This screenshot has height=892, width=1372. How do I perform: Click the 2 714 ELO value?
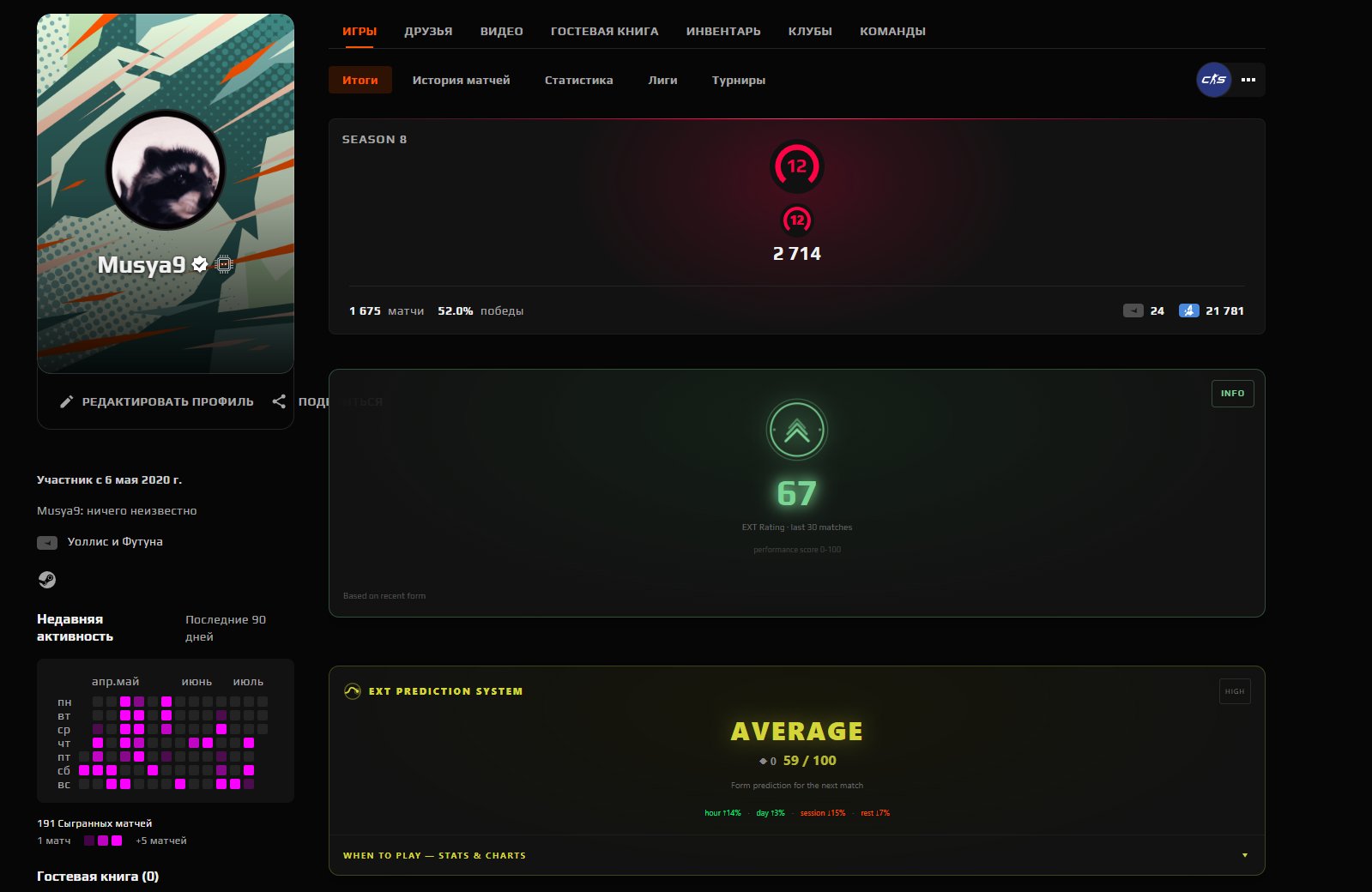[x=797, y=254]
